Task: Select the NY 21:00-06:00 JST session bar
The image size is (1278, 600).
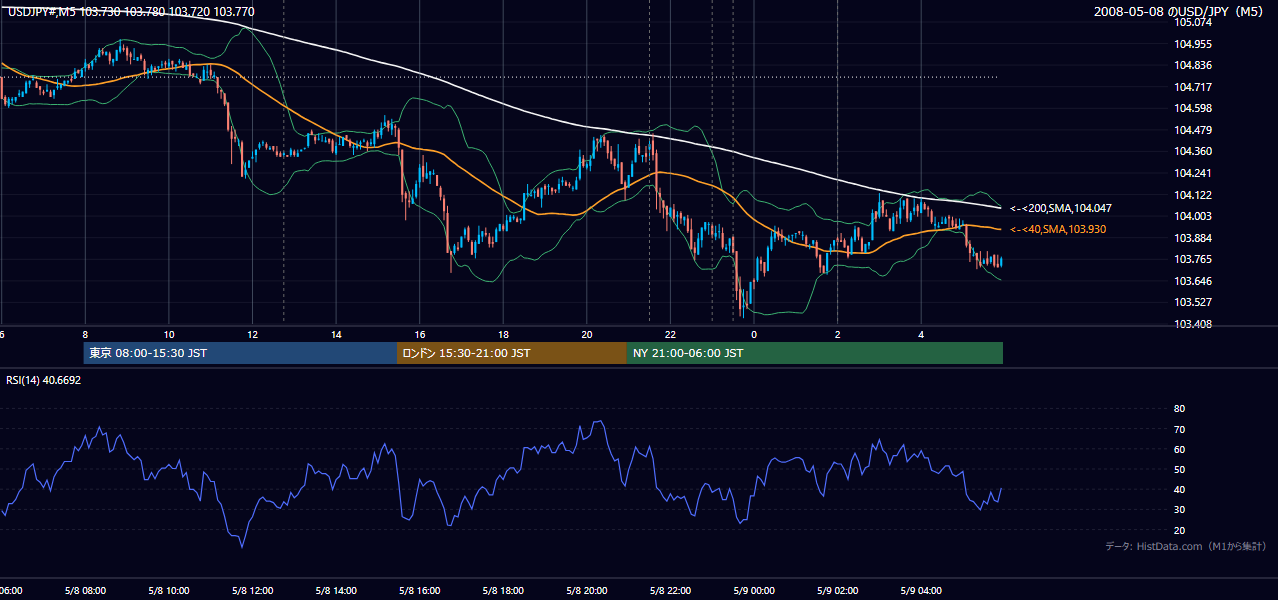Action: (x=815, y=353)
